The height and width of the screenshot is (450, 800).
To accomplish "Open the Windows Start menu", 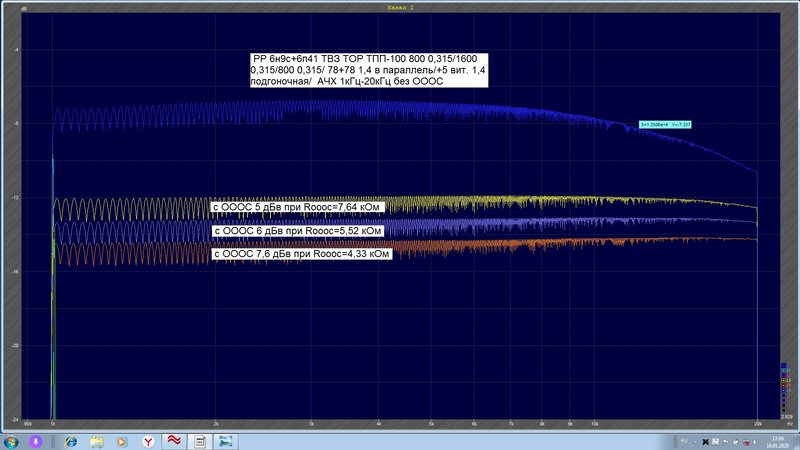I will [11, 441].
